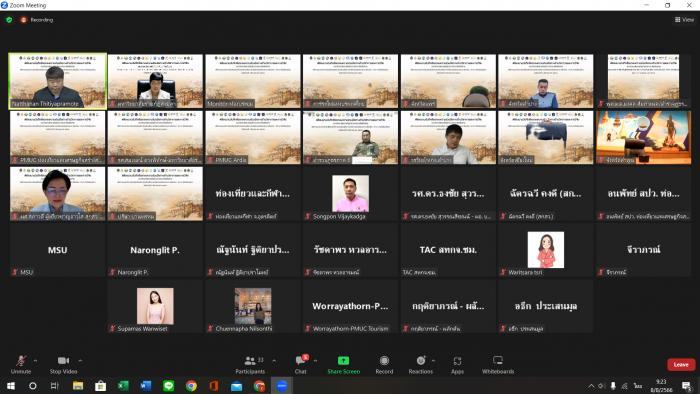Expand video options arrow beside Stop Video
The height and width of the screenshot is (394, 700).
coord(80,361)
